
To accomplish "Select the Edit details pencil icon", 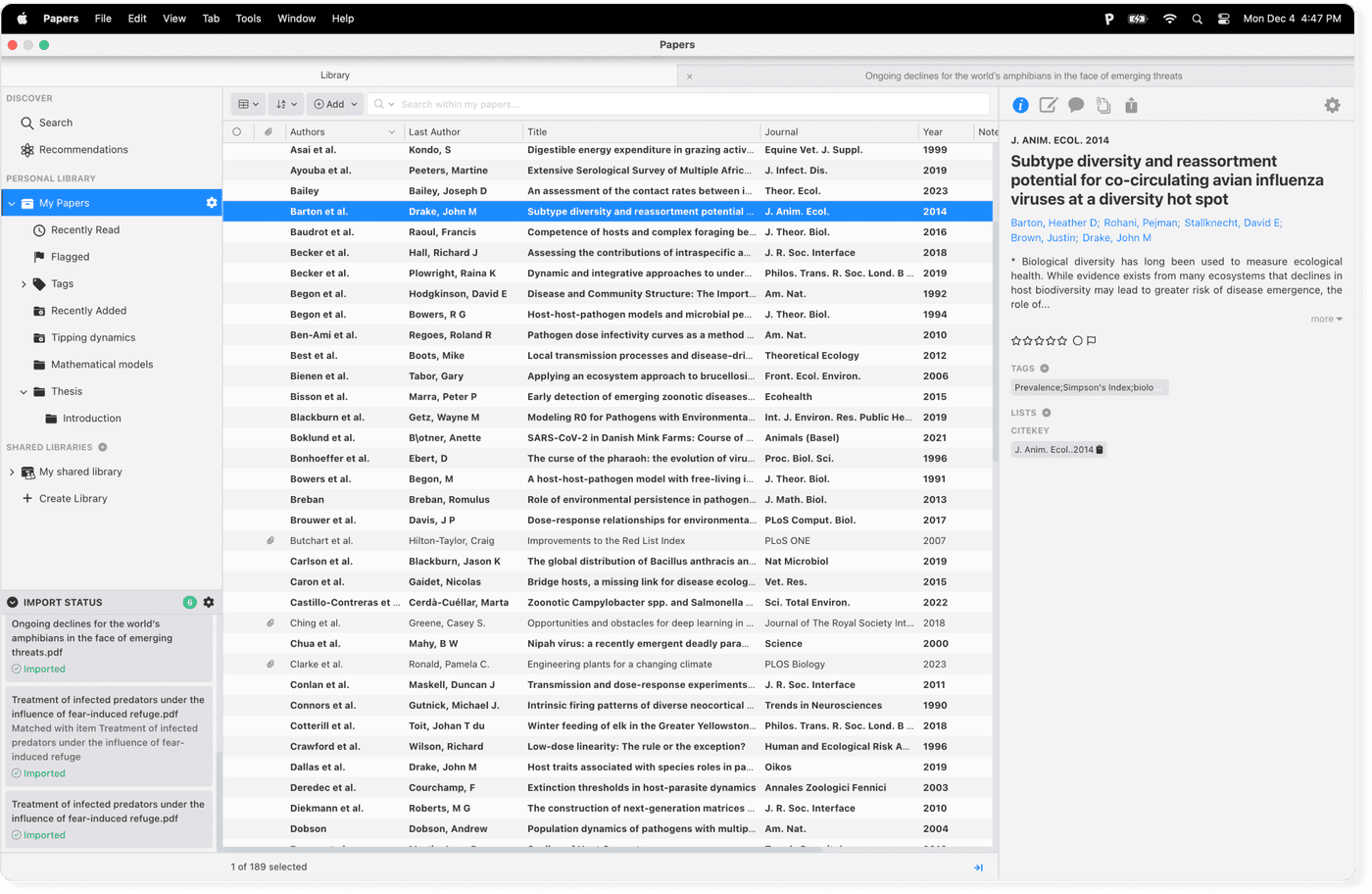I will [1048, 105].
